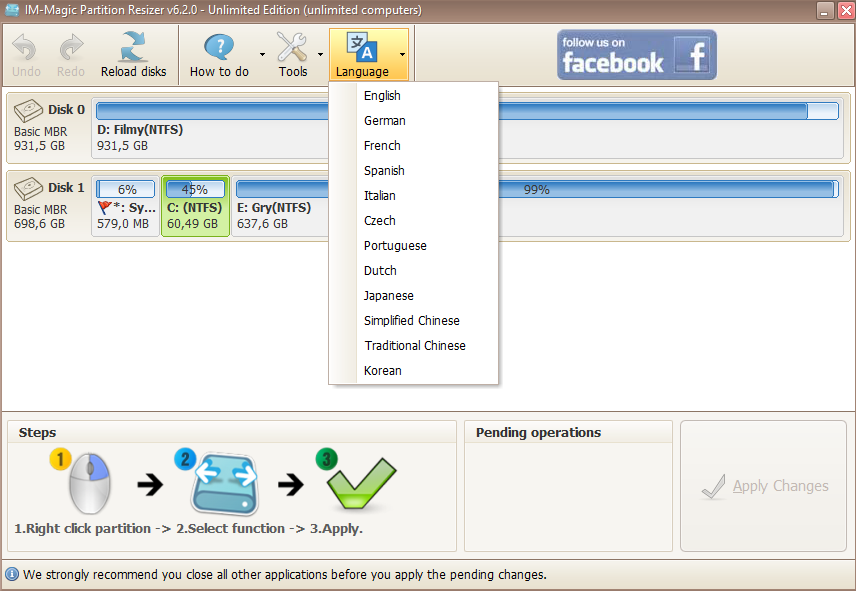
Task: Open the follow us on facebook banner
Action: (637, 55)
